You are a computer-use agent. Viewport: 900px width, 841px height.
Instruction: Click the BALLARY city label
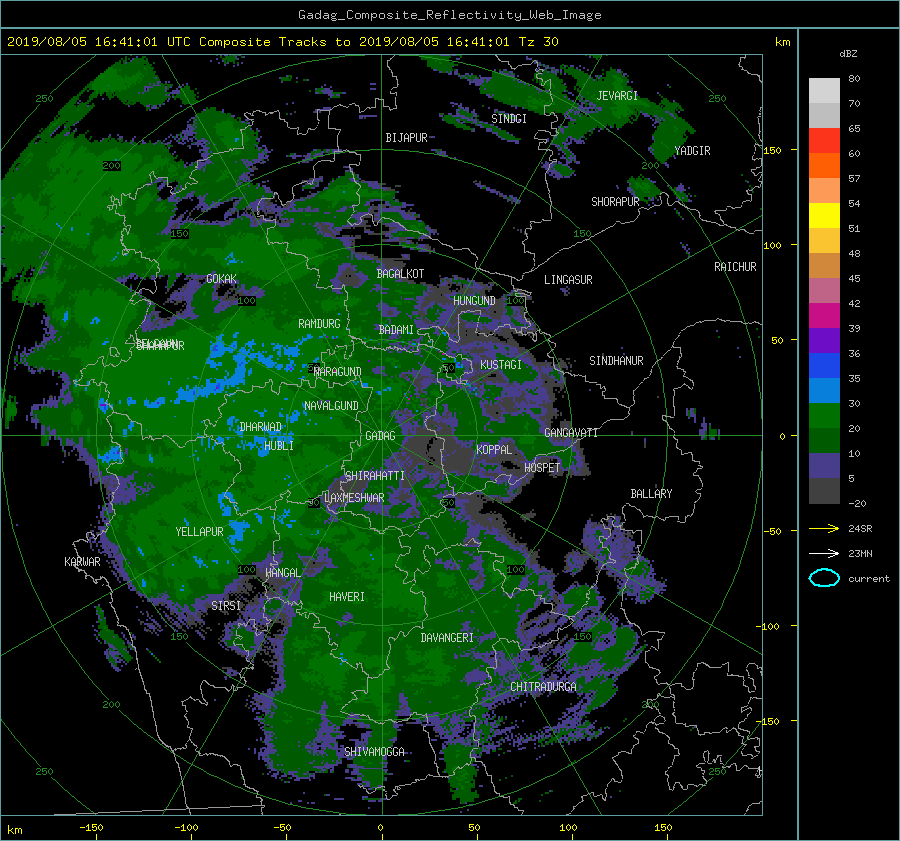(651, 494)
